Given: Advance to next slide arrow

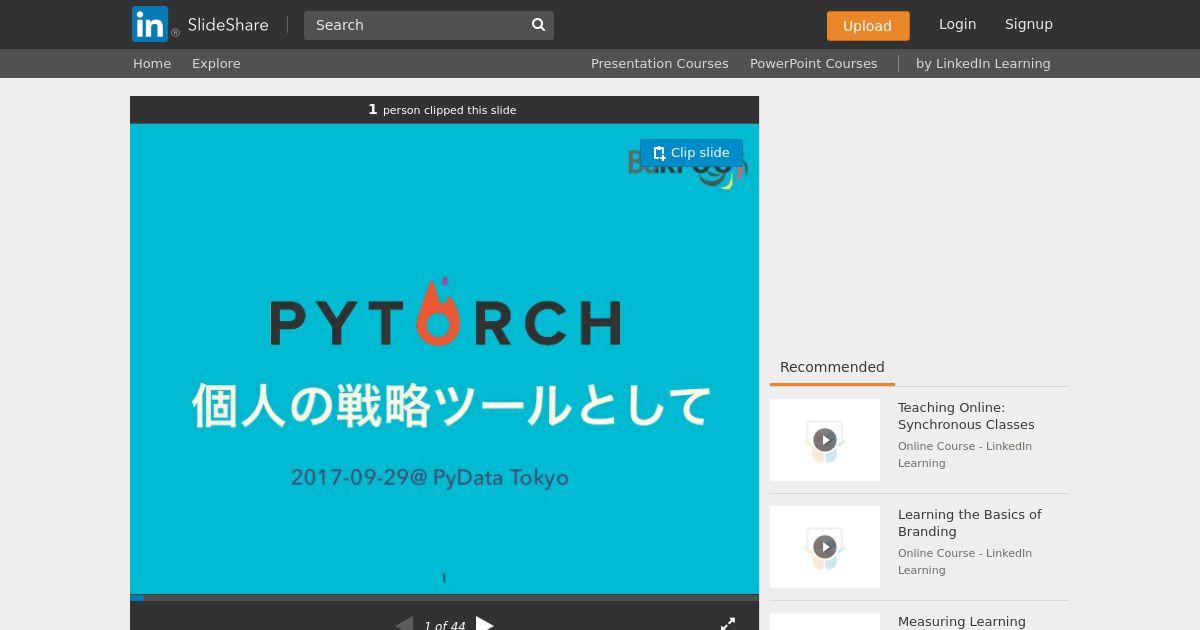Looking at the screenshot, I should tap(485, 624).
